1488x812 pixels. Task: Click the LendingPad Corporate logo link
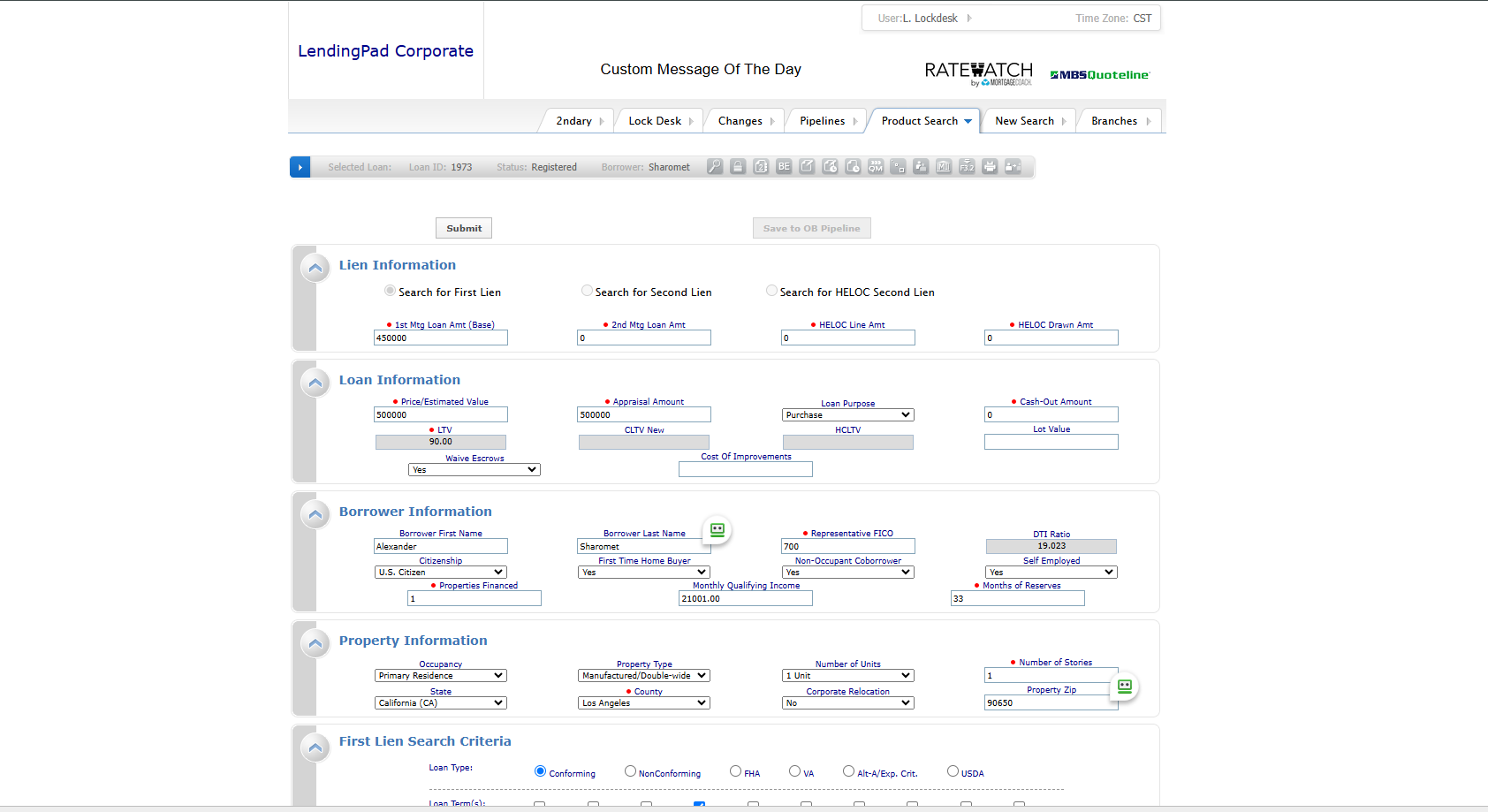(x=385, y=51)
